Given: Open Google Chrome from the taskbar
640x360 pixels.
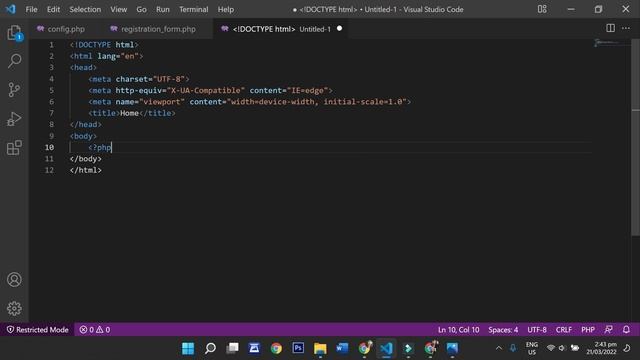Looking at the screenshot, I should [276, 348].
